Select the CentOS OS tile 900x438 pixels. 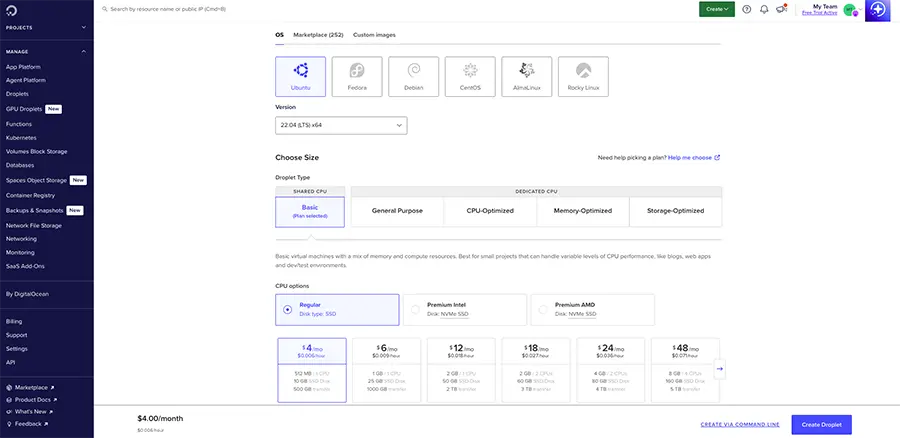click(470, 76)
